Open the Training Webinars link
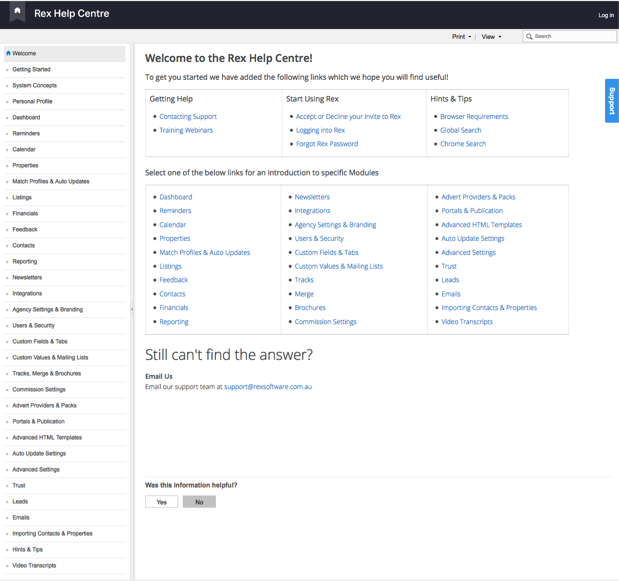 [186, 130]
